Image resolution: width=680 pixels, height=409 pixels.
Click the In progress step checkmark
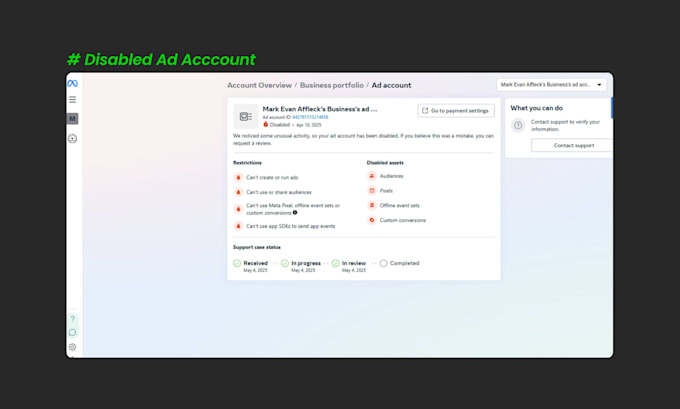285,263
